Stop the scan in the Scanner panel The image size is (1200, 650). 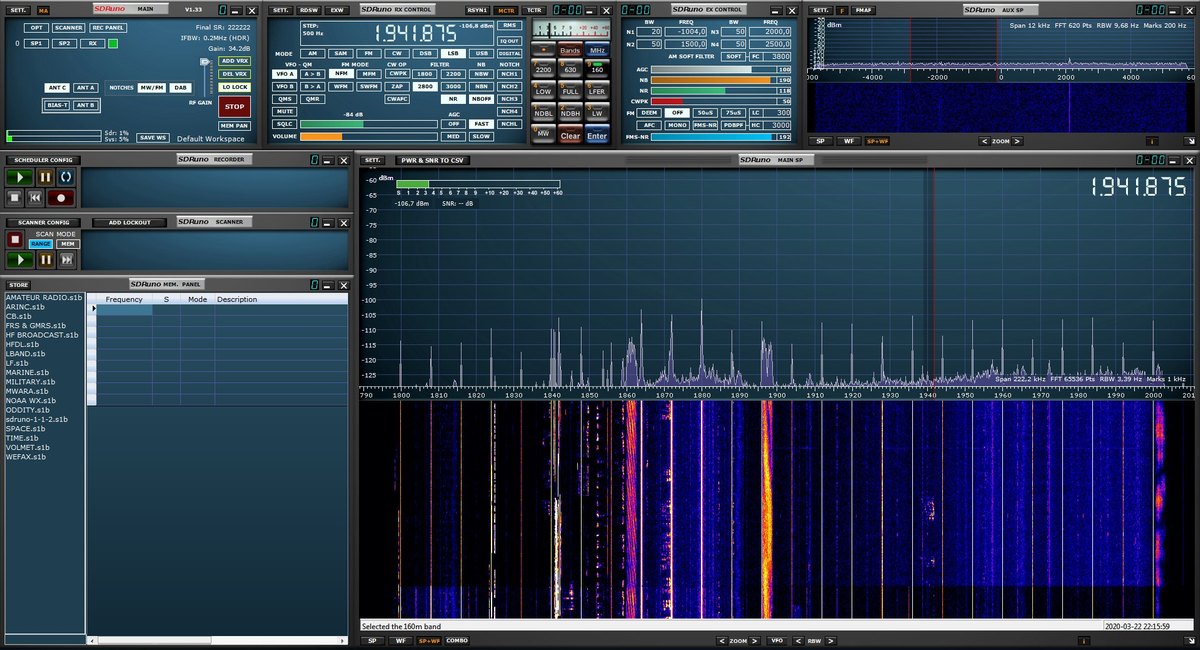click(x=15, y=239)
